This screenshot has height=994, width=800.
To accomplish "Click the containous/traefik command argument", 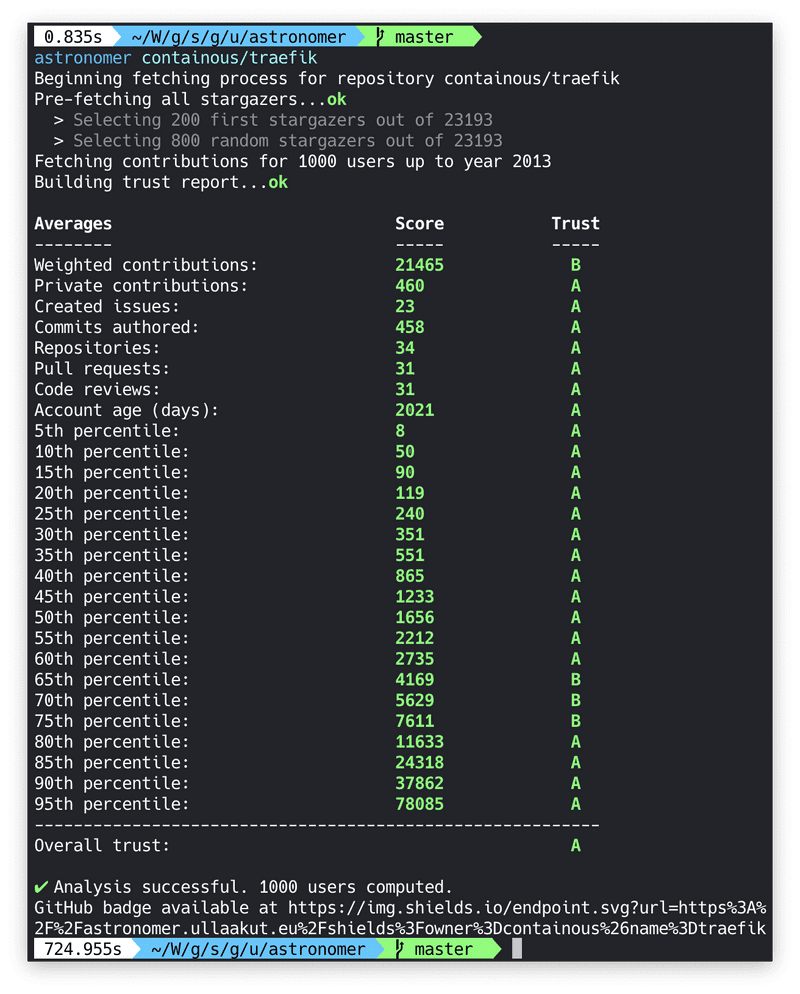I will 229,58.
